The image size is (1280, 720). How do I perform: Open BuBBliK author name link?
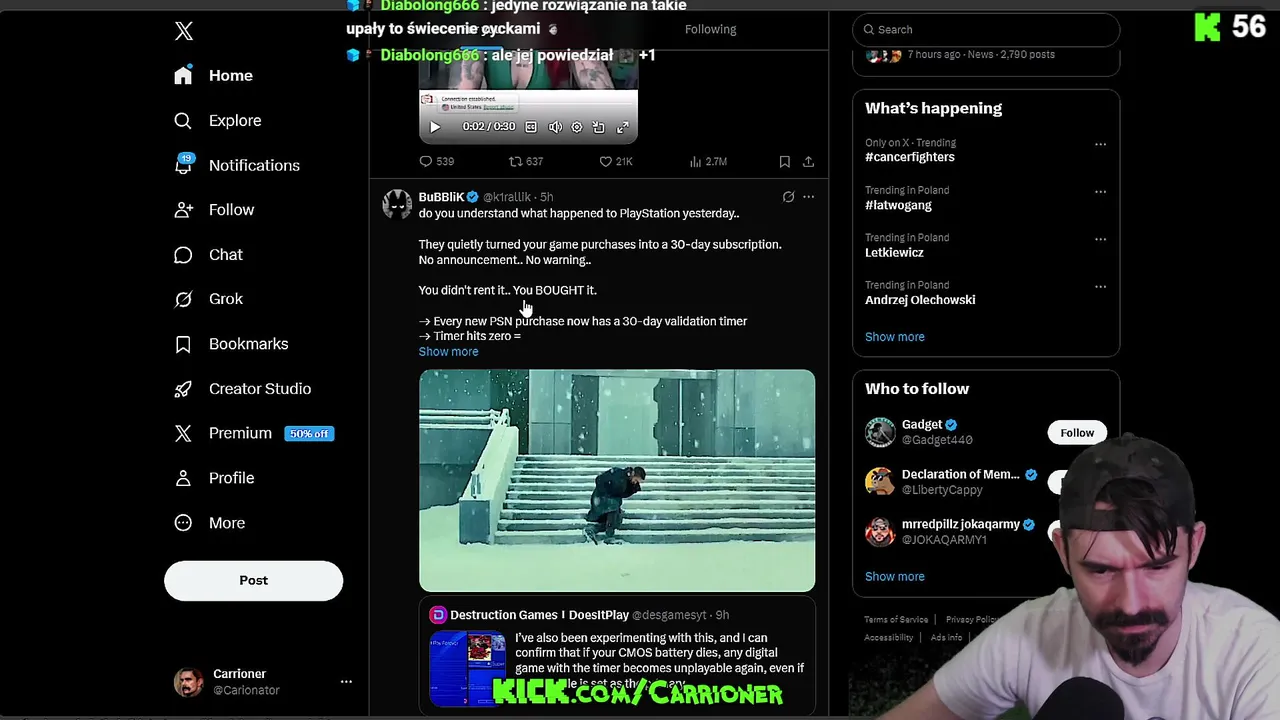click(x=441, y=197)
